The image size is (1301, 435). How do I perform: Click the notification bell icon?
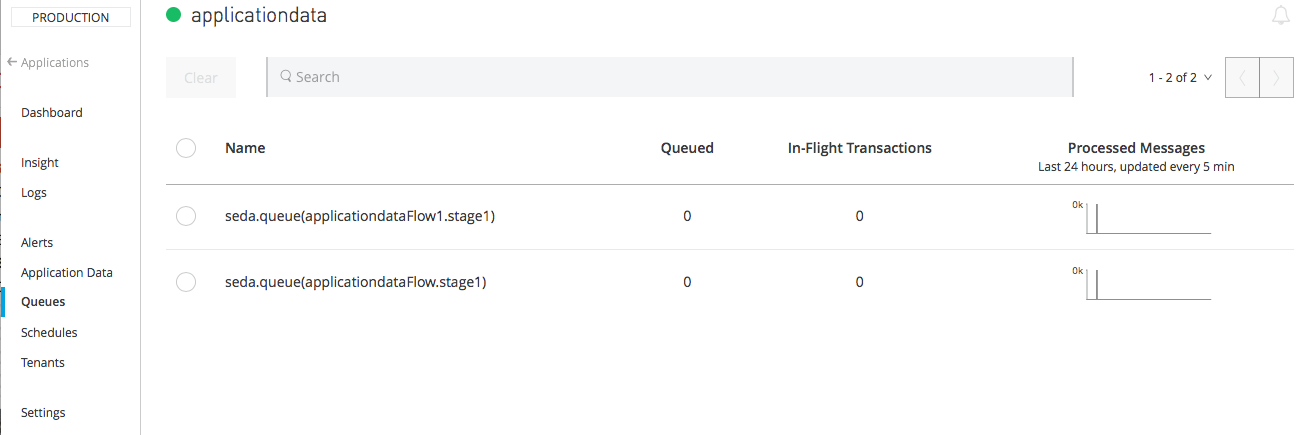point(1280,15)
